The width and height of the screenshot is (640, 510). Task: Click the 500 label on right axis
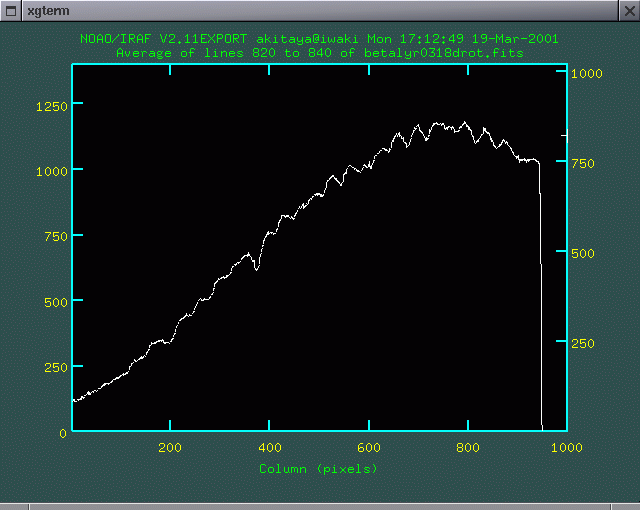click(x=582, y=253)
